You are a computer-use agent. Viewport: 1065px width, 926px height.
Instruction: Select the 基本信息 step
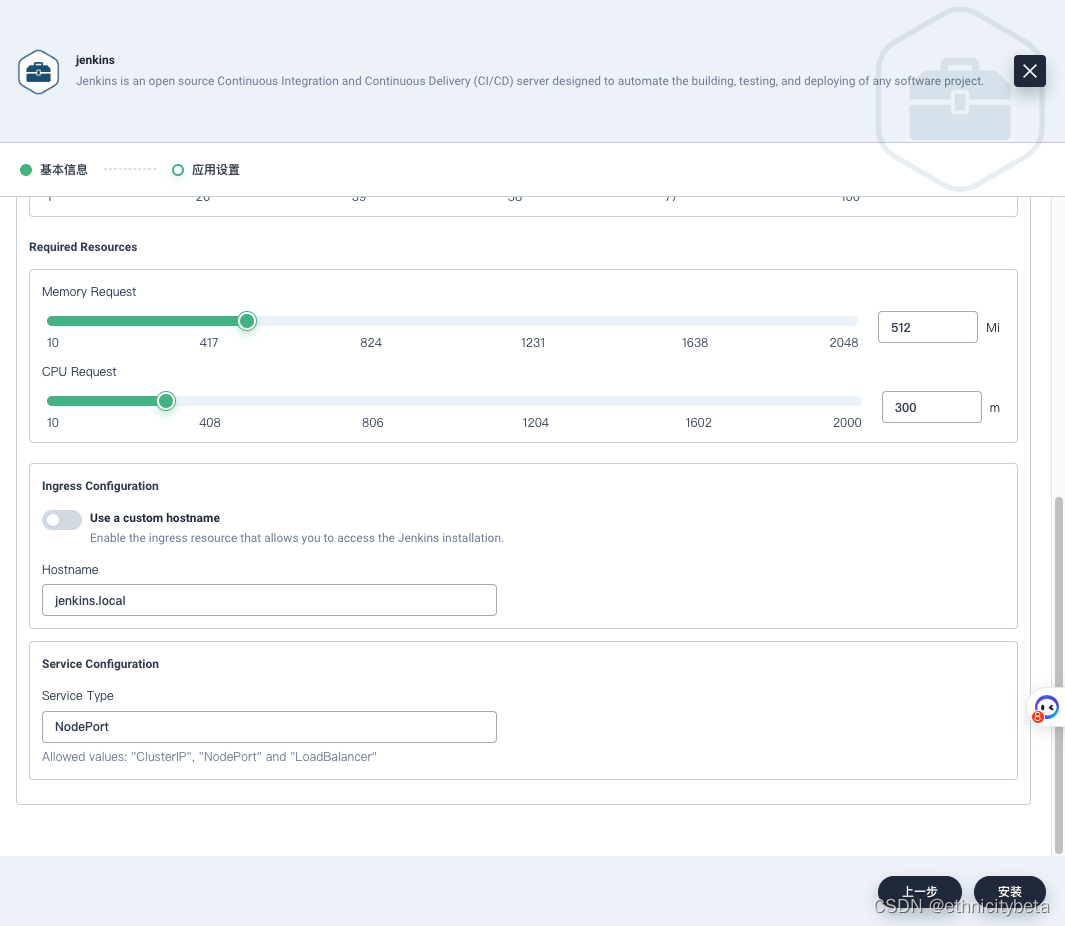[54, 170]
